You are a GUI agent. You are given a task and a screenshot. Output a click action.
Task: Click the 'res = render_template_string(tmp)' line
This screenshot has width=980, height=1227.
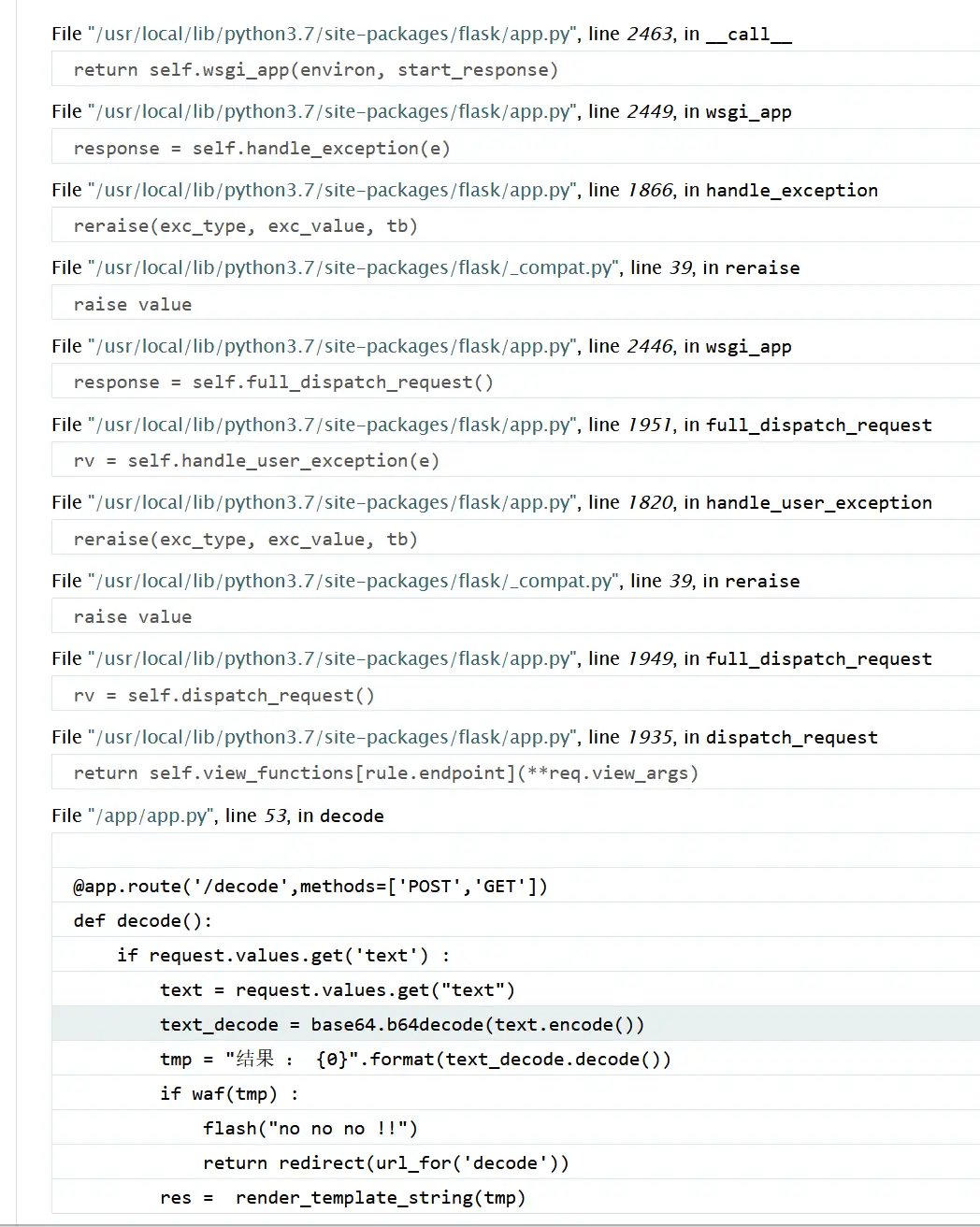coord(343,1198)
